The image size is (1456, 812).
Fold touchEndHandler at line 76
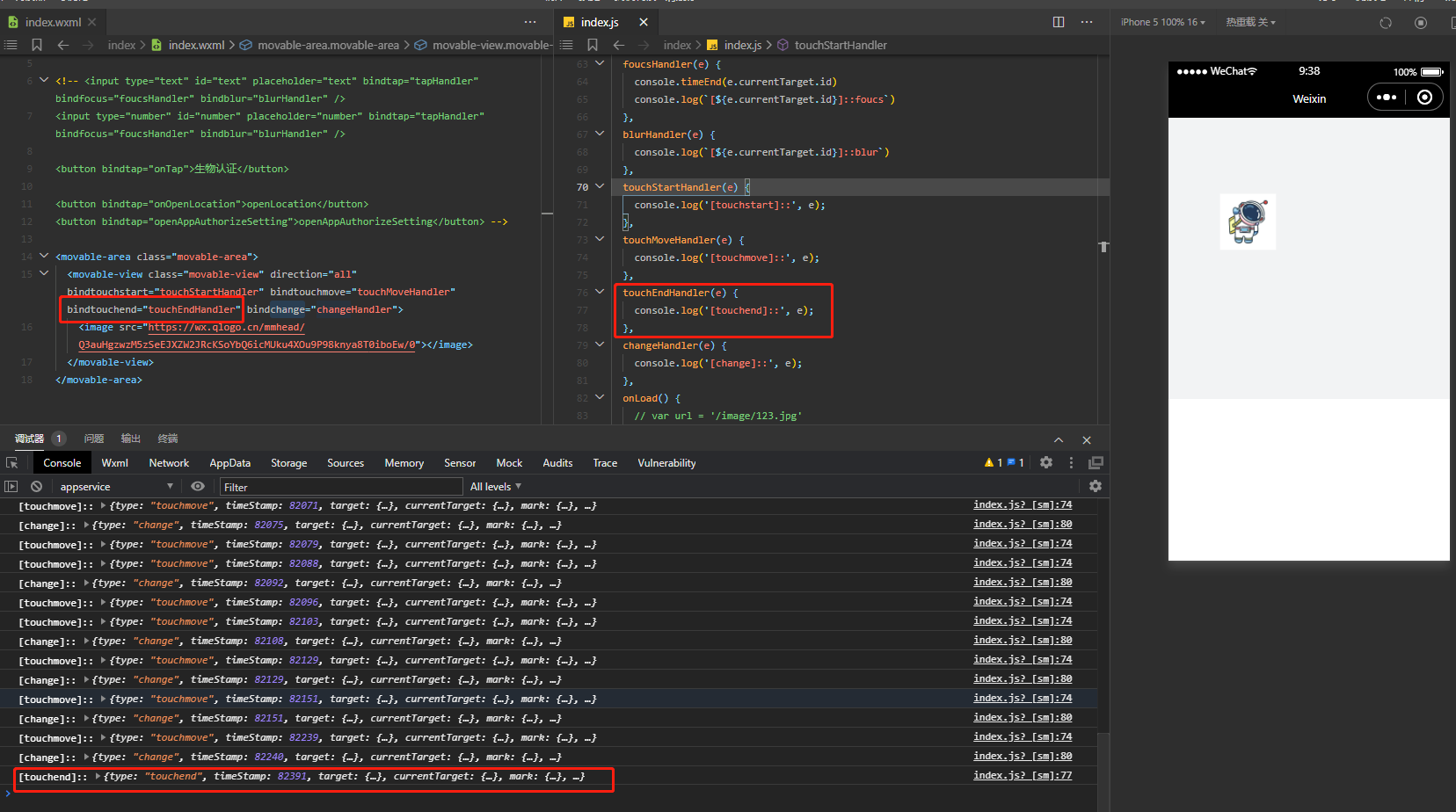coord(600,292)
